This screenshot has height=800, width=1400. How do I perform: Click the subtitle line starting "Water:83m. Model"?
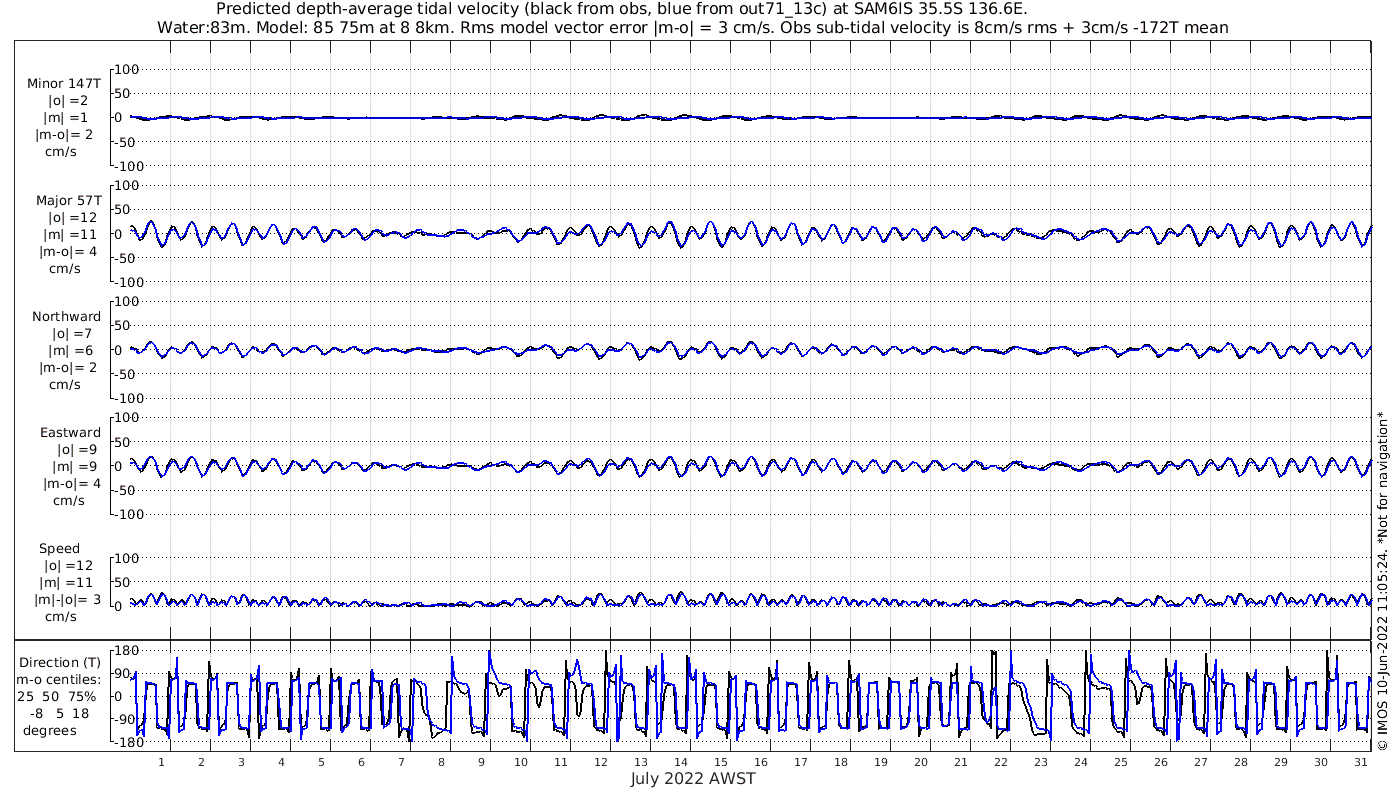point(693,28)
